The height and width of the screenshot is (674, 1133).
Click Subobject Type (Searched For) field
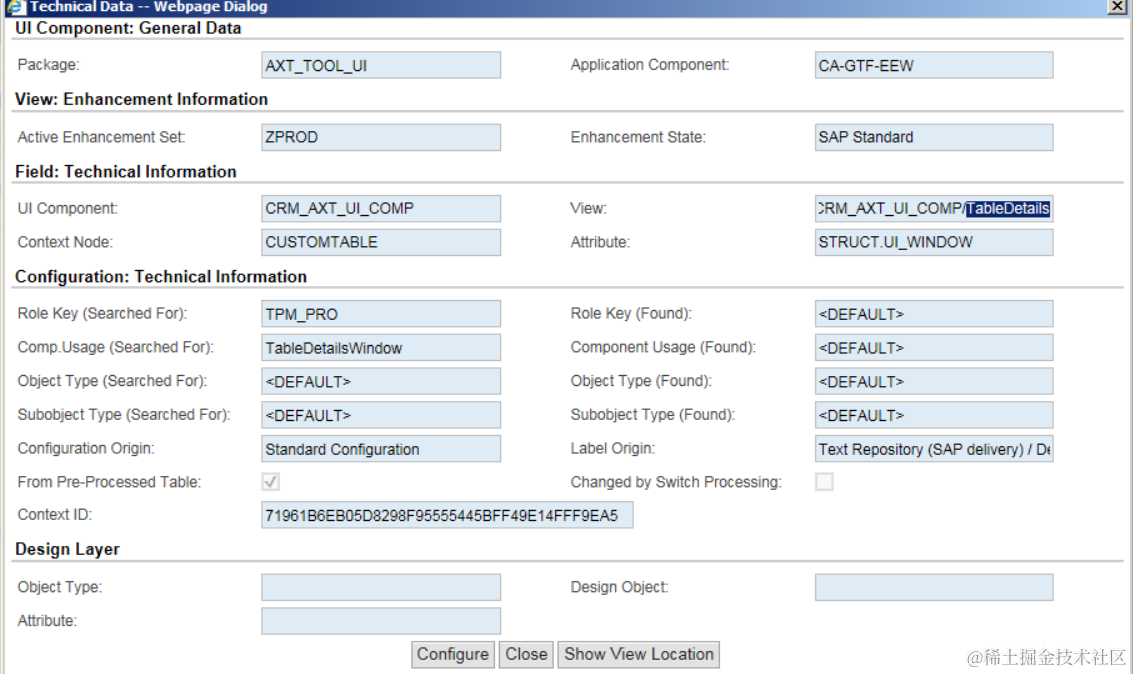coord(381,415)
